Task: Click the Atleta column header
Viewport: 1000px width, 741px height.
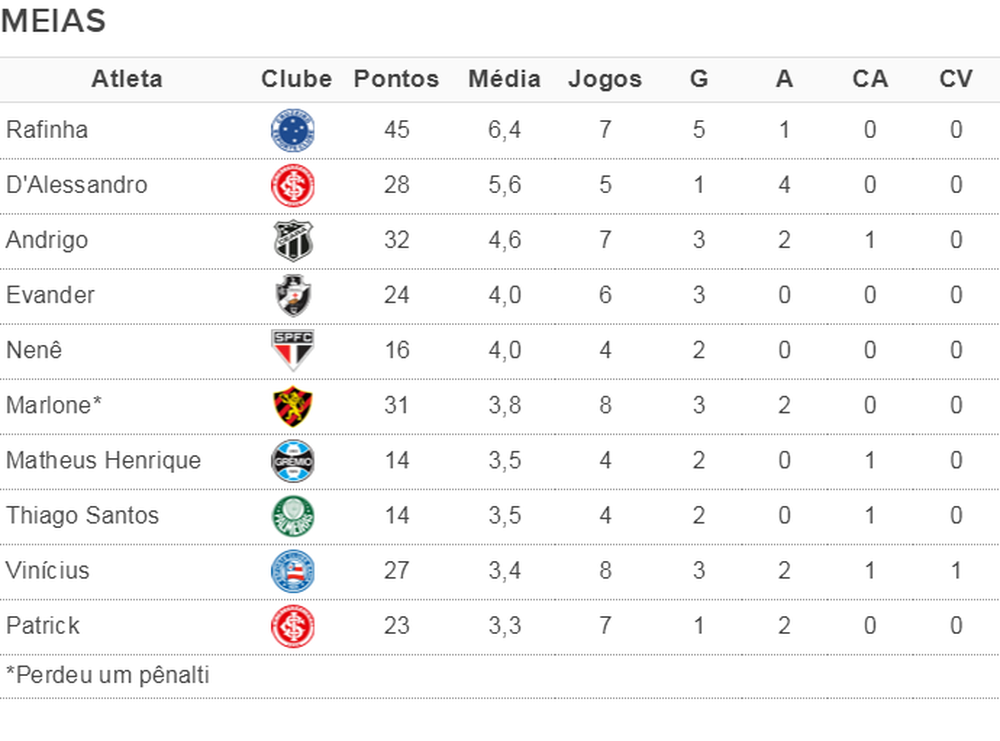Action: [x=127, y=79]
